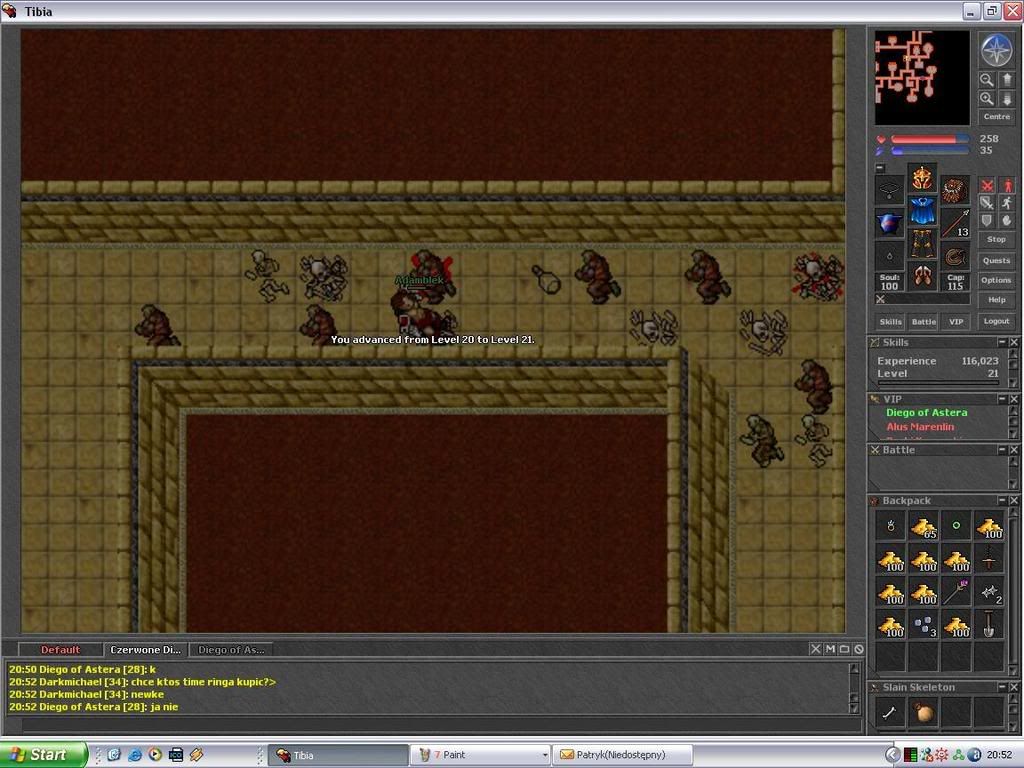Click the minimap display
This screenshot has height=768, width=1024.
point(922,77)
